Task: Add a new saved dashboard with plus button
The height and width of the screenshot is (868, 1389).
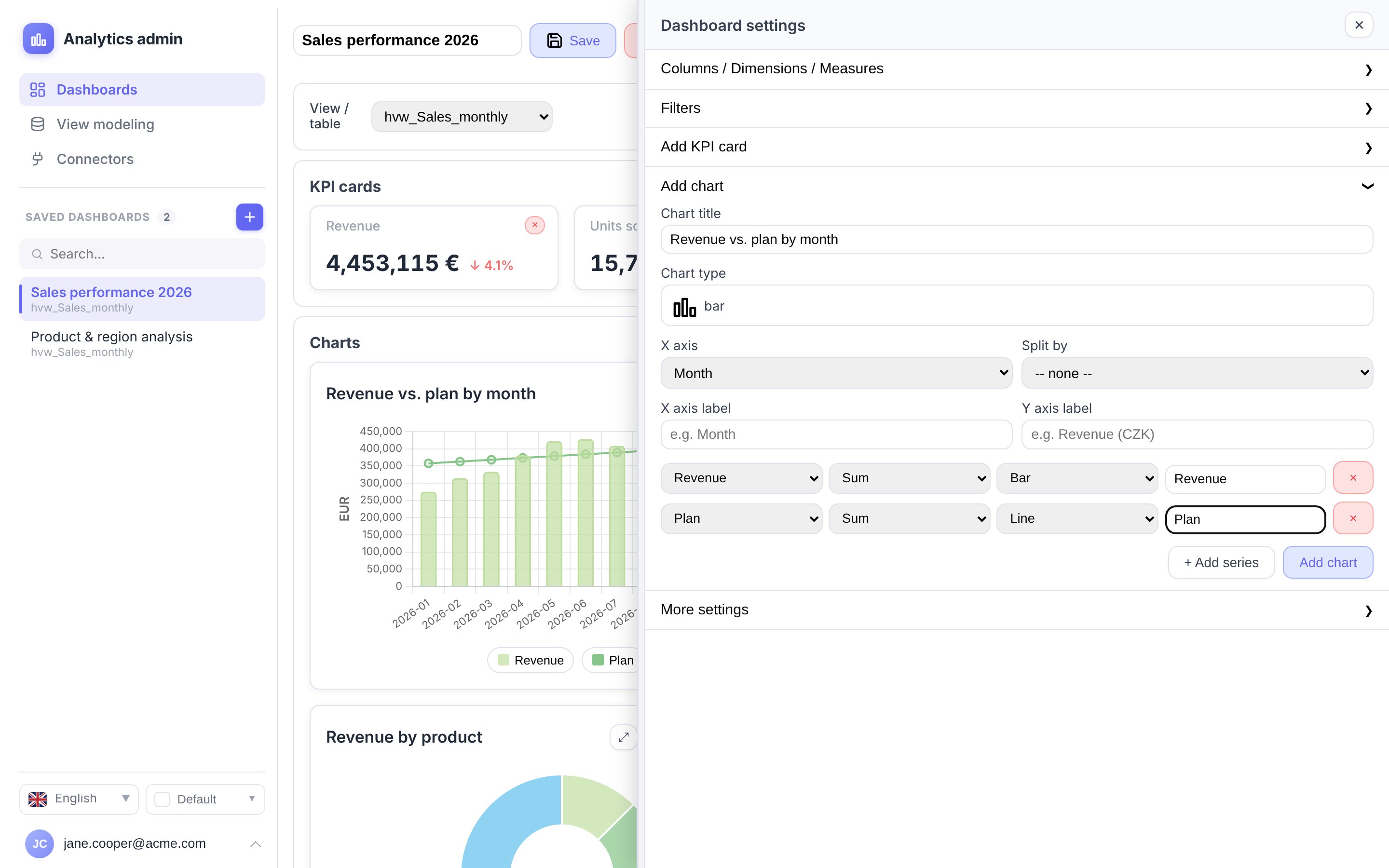Action: (249, 217)
